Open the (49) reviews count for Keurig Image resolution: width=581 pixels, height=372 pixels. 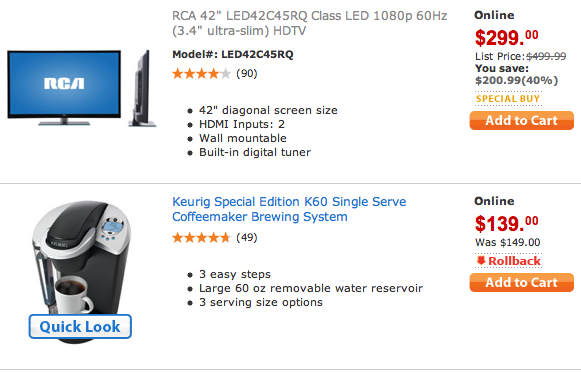(247, 237)
